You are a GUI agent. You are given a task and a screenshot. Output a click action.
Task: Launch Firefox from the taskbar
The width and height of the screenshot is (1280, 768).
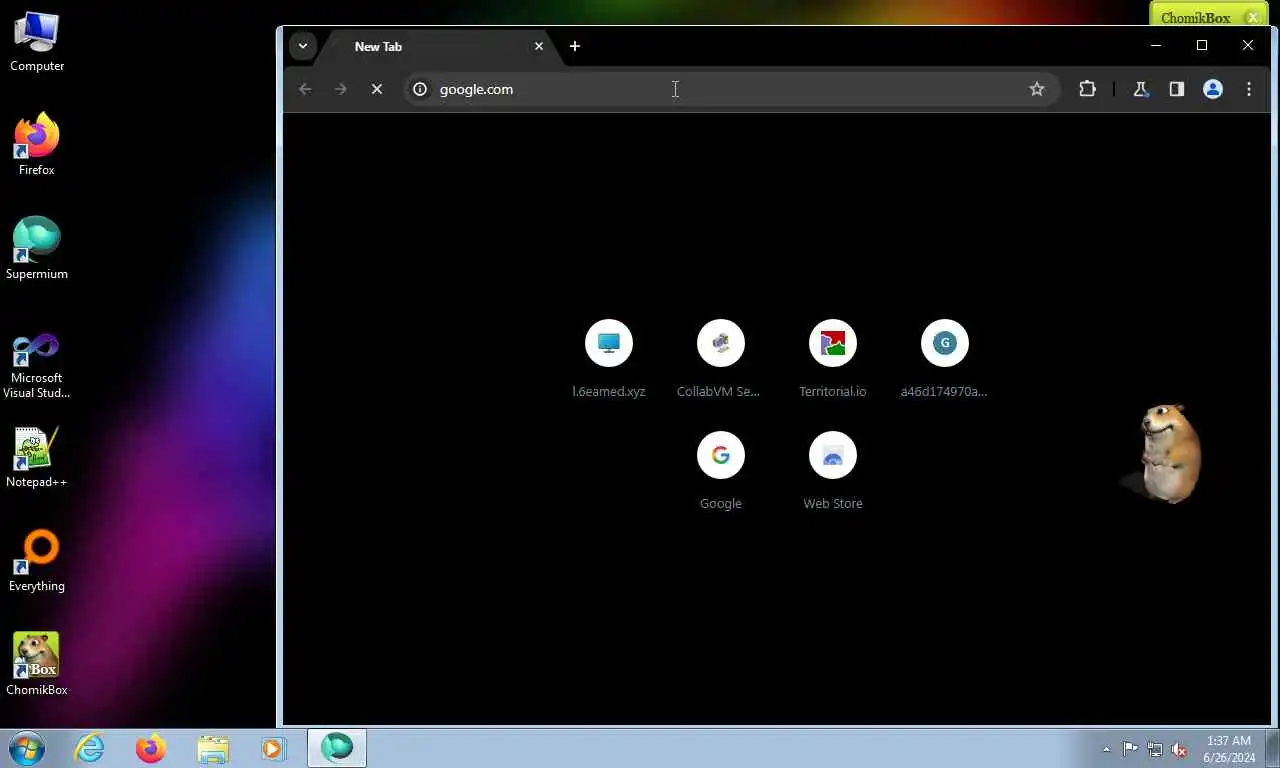point(151,748)
